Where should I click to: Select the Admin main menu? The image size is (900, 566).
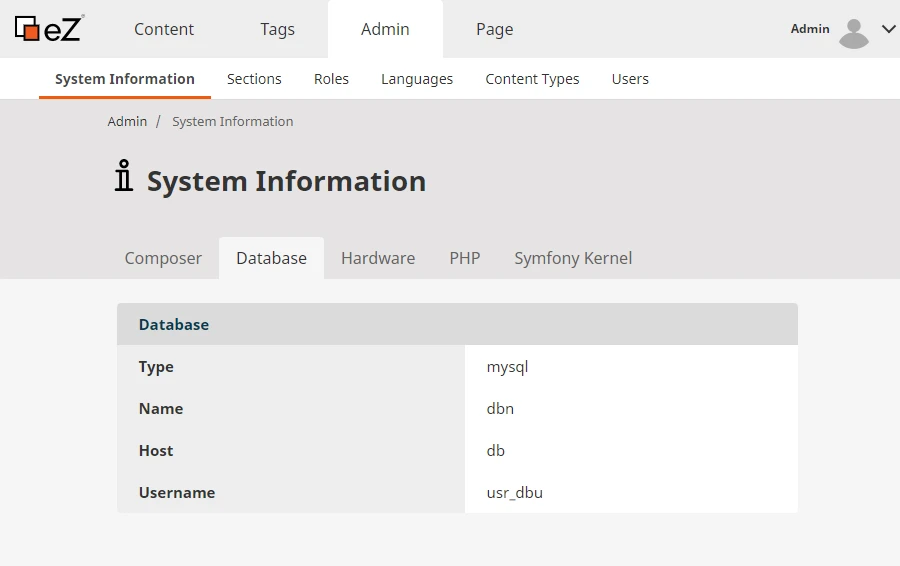(385, 29)
